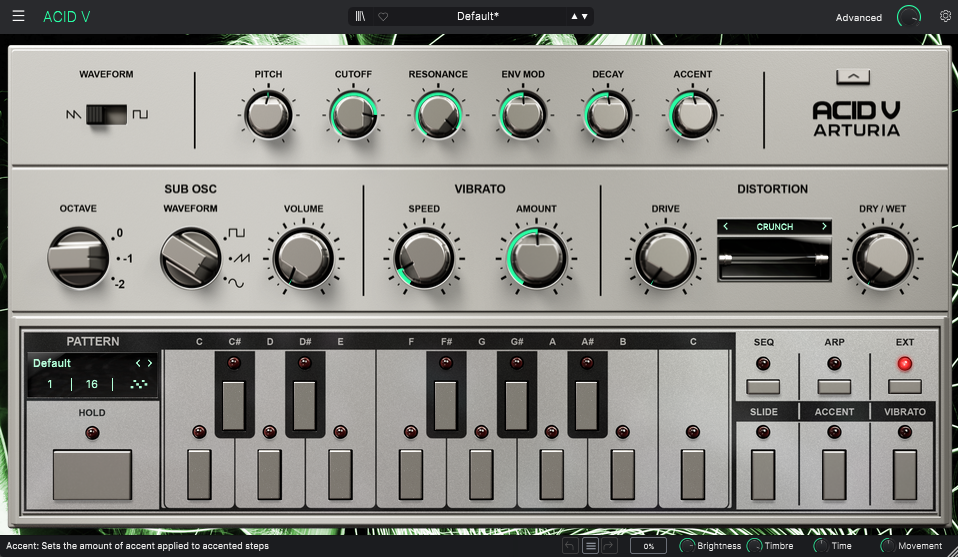Click the Brightness macro knob
The image size is (958, 557).
tap(687, 545)
